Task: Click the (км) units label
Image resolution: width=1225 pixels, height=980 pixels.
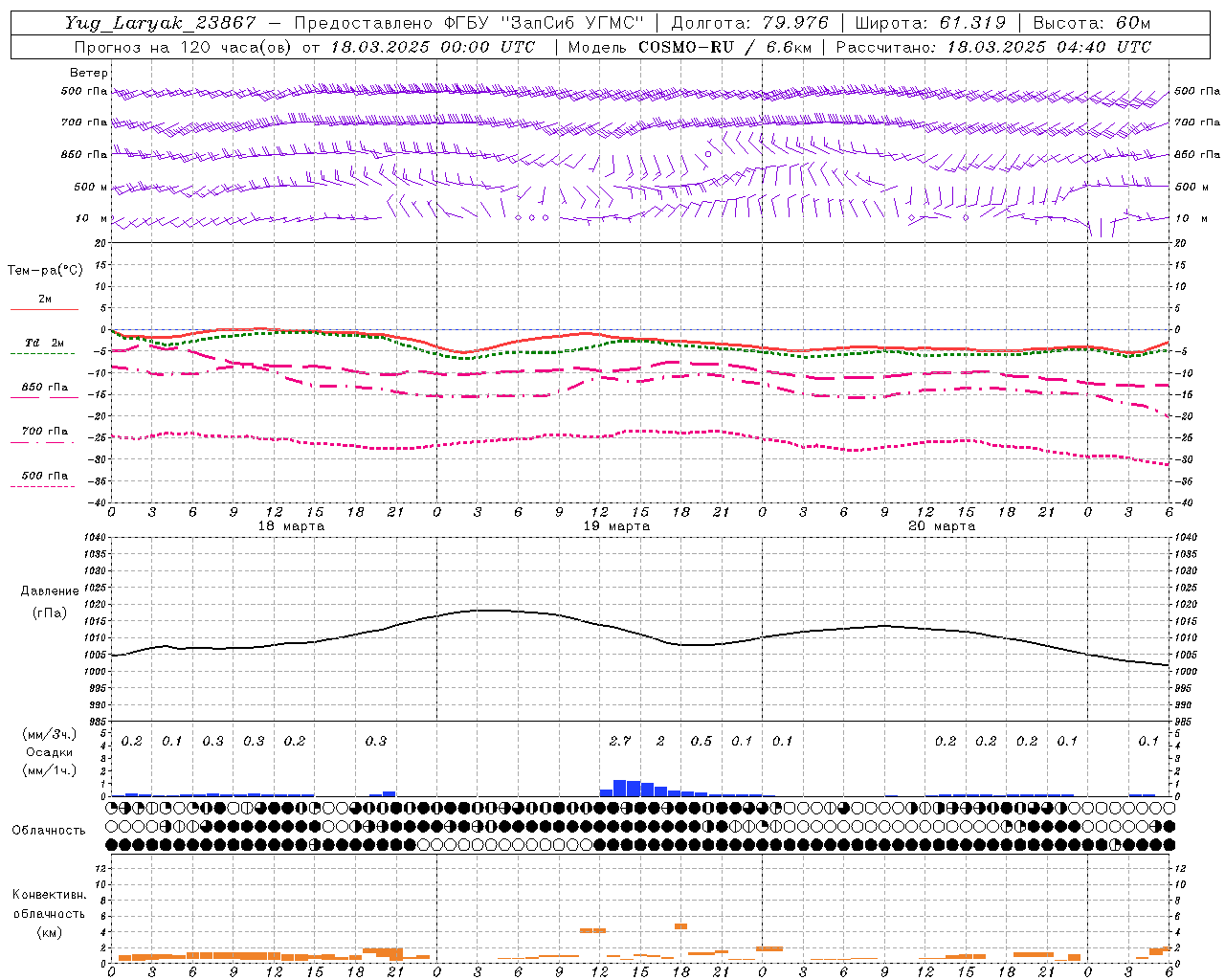Action: (49, 932)
